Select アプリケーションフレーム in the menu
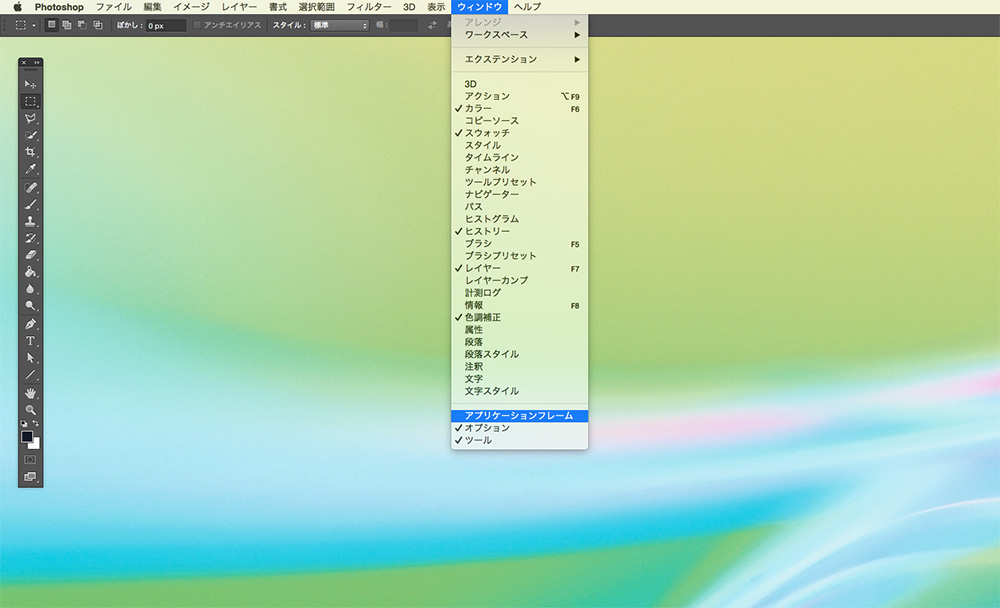The image size is (1000, 608). coord(519,415)
